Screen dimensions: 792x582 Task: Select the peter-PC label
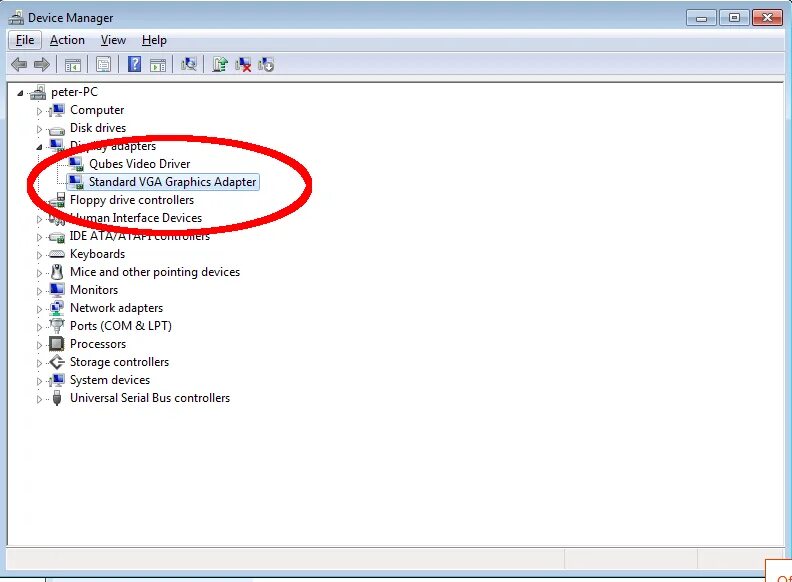(74, 92)
